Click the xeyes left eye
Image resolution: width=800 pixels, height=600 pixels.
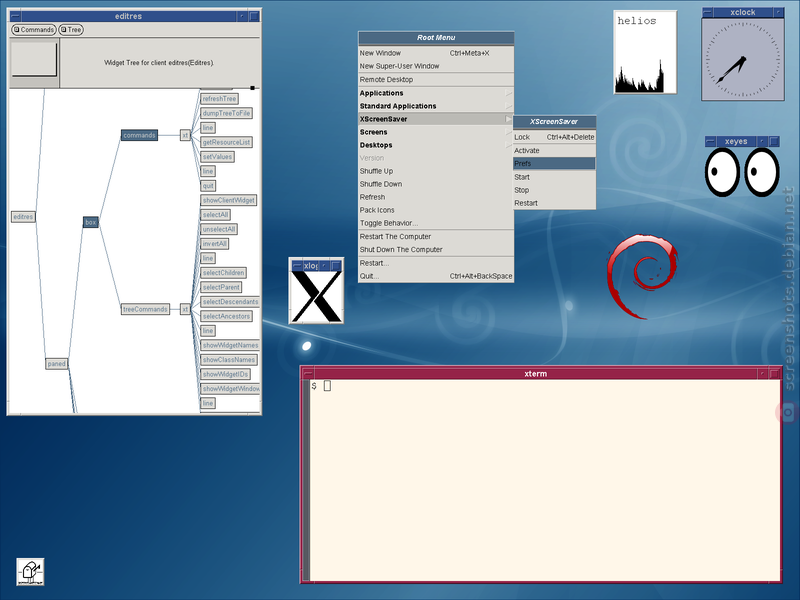click(722, 172)
